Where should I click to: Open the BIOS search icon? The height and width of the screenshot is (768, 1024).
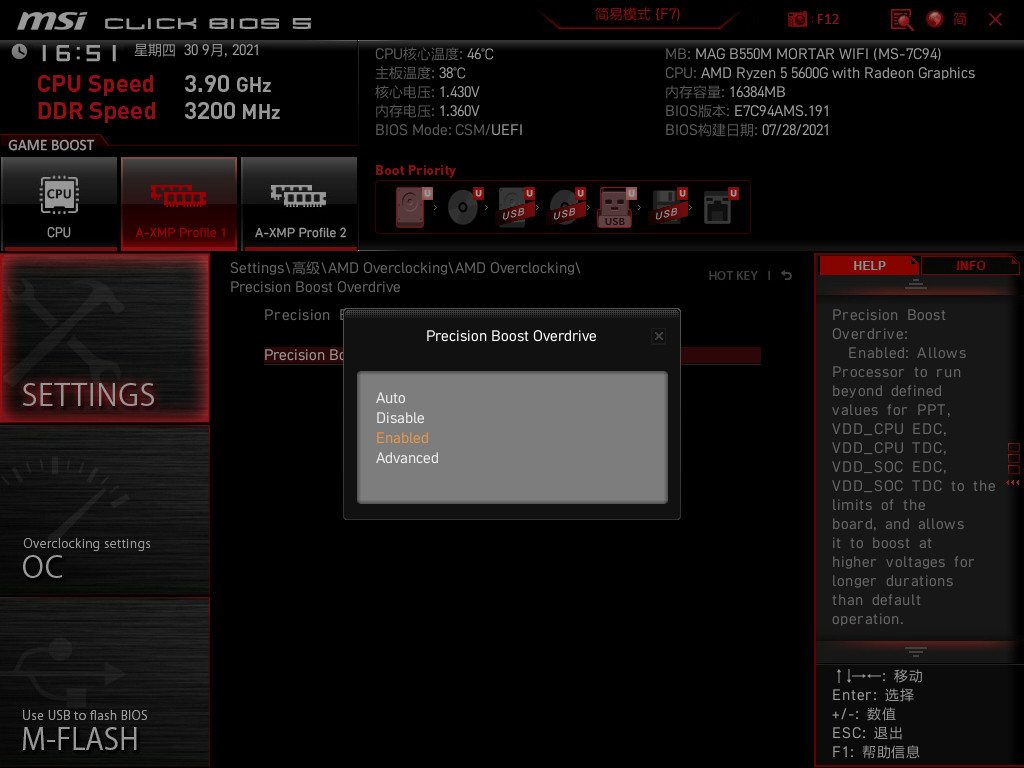902,20
